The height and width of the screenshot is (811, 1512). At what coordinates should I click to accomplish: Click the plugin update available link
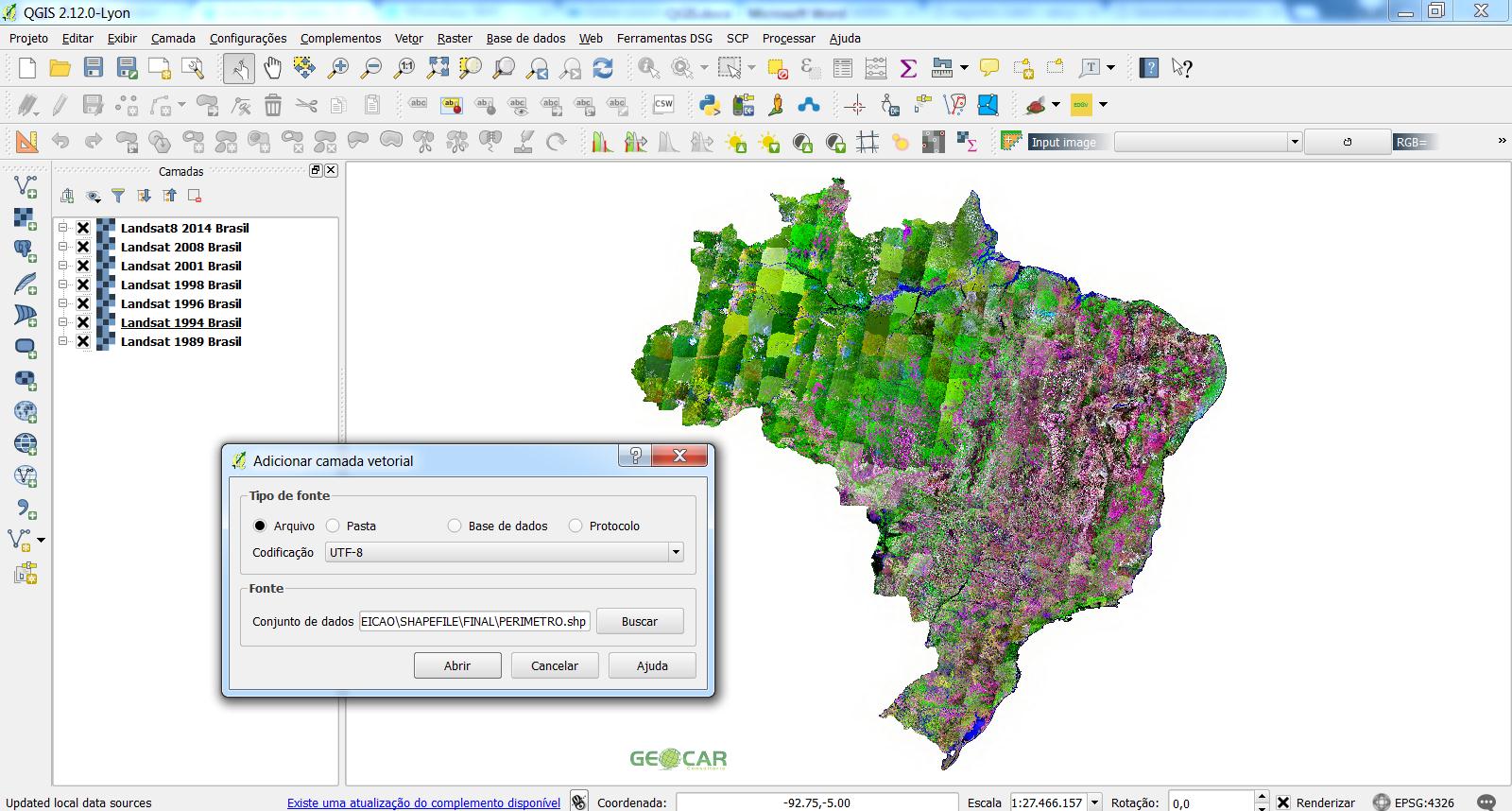(423, 802)
